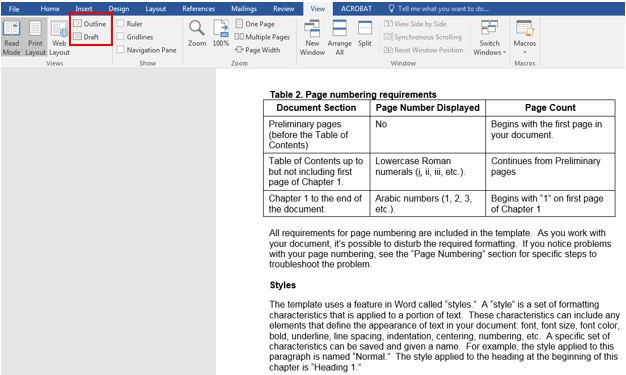626x375 pixels.
Task: Open the Mailings tab
Action: click(244, 8)
